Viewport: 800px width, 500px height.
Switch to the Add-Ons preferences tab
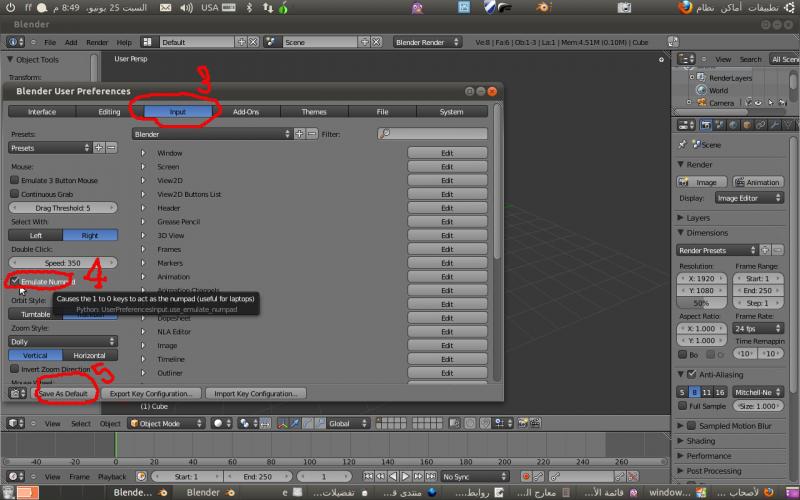point(246,111)
